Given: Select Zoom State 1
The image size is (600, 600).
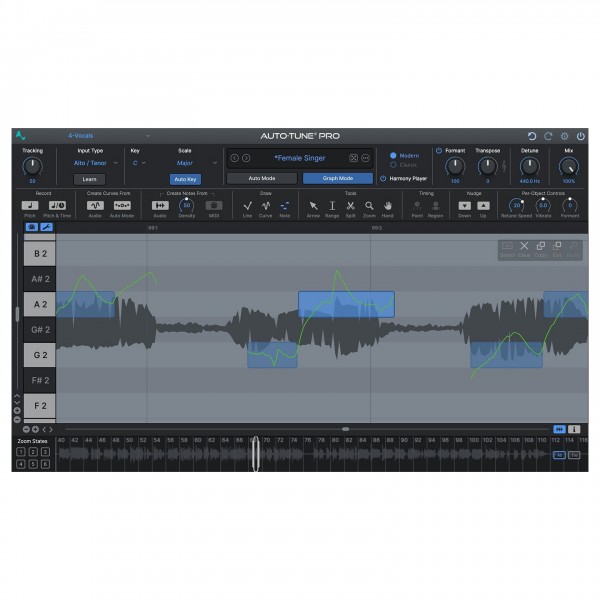Looking at the screenshot, I should point(21,452).
